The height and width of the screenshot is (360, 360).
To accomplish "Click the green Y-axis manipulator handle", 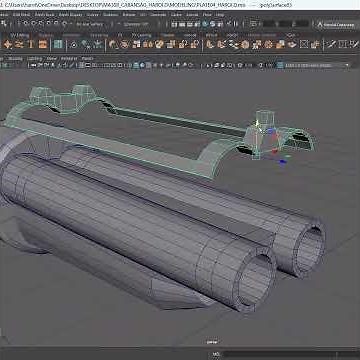I will [x=288, y=155].
